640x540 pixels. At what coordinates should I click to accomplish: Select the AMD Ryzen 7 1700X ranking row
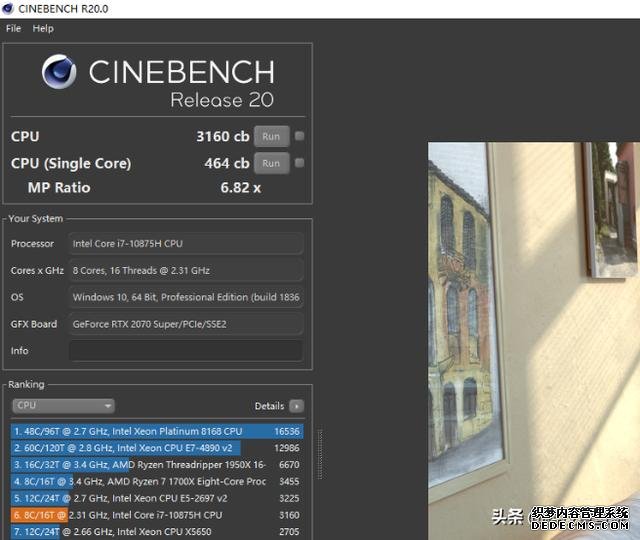157,482
